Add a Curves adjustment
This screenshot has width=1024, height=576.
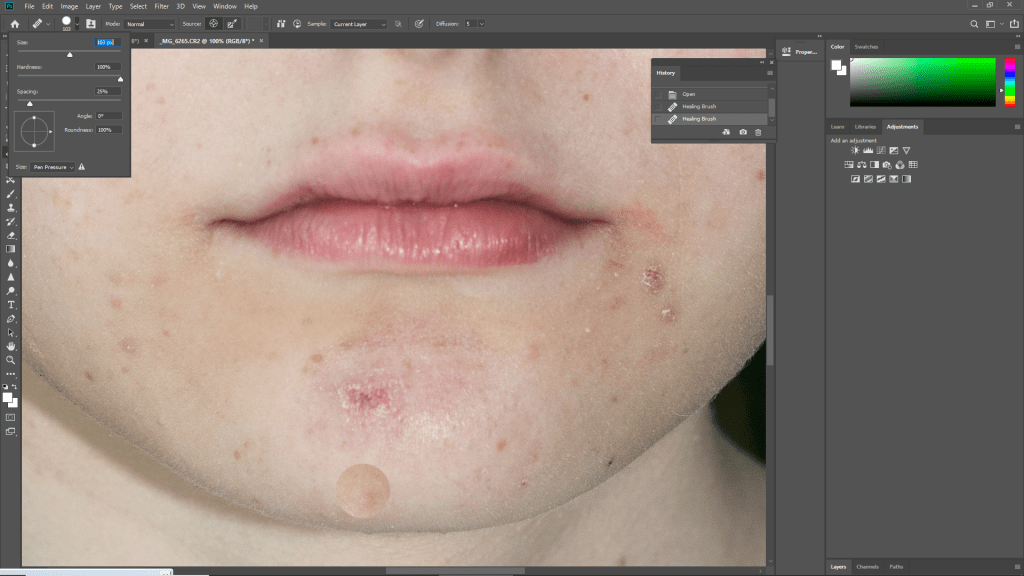881,150
